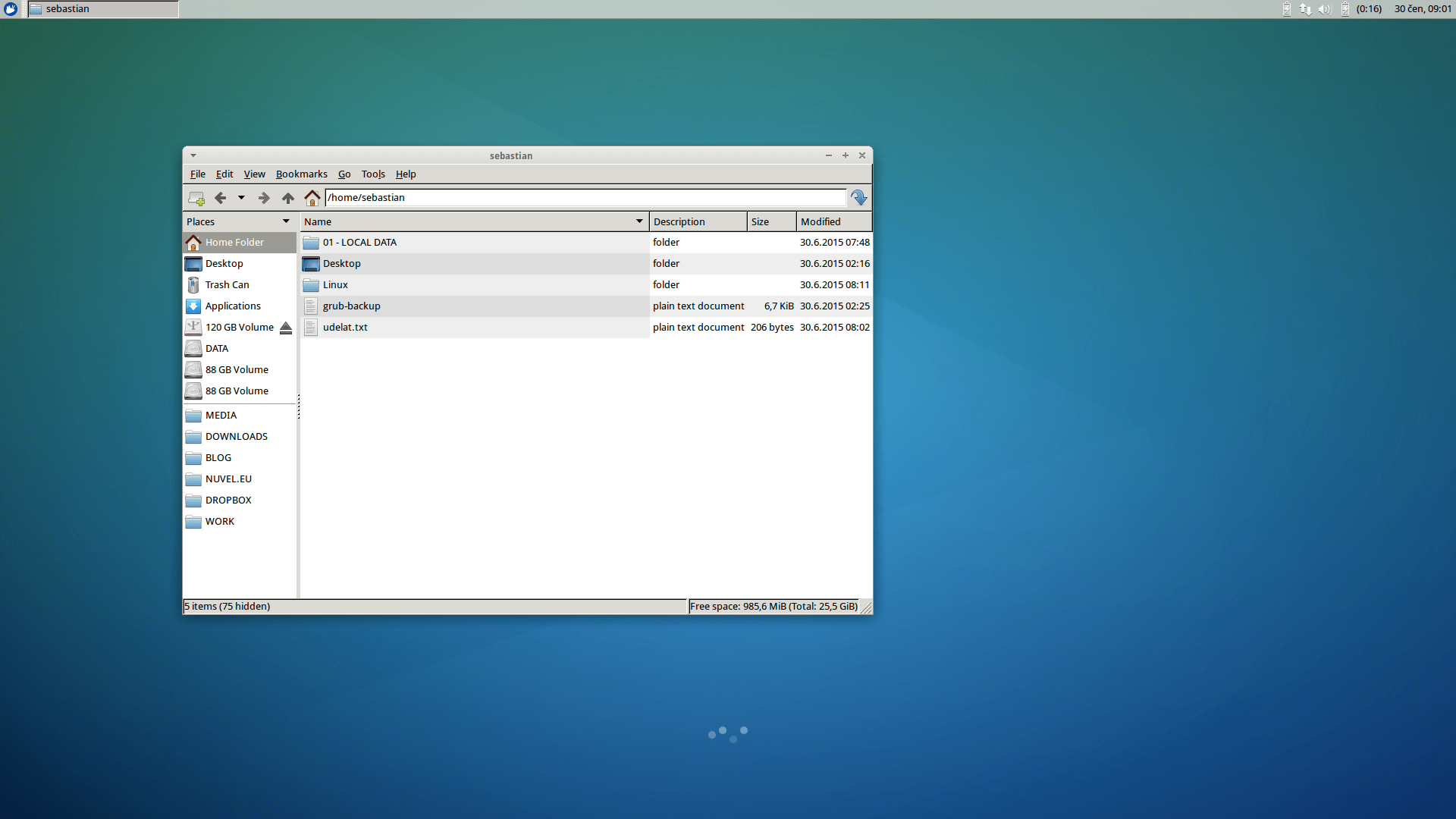Open the Help menu
Viewport: 1456px width, 819px height.
tap(406, 174)
